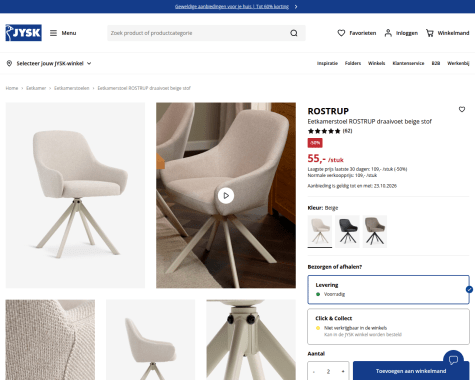
Task: Open the Folders menu item
Action: click(x=353, y=63)
